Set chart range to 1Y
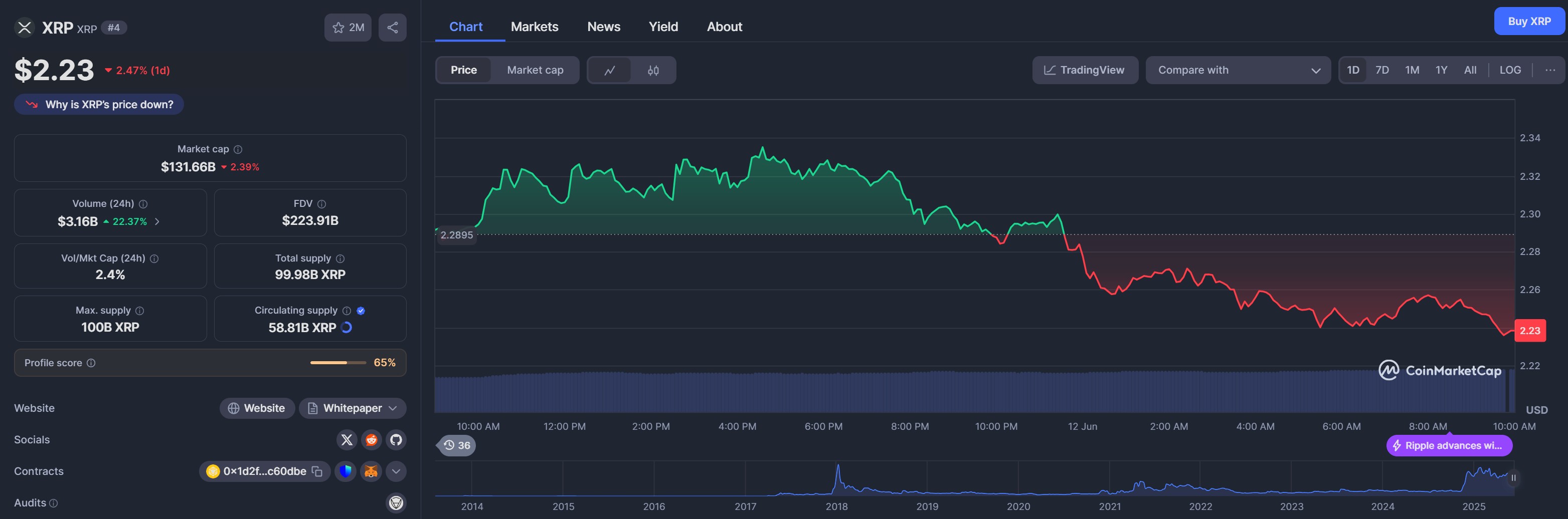 click(x=1442, y=70)
